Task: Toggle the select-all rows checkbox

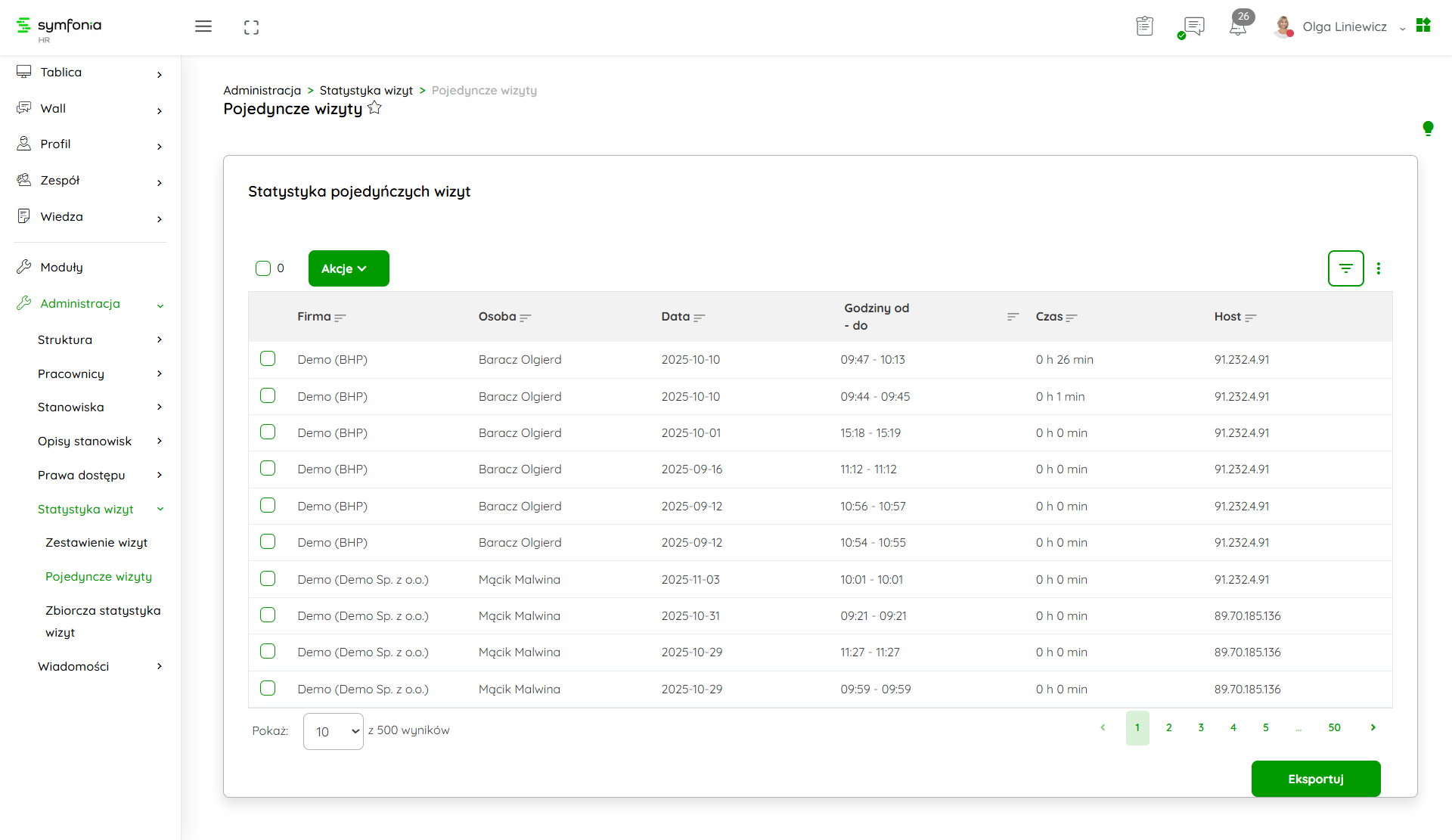Action: coord(263,268)
